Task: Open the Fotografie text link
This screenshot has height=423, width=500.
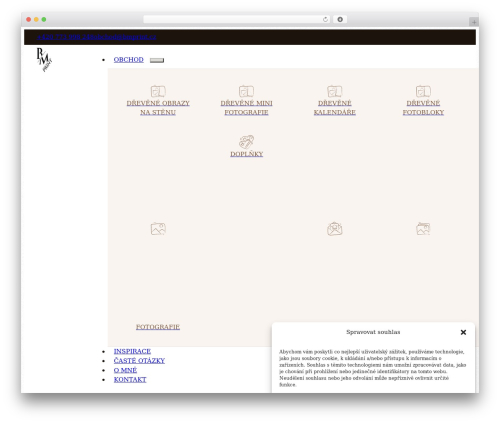Action: [x=158, y=327]
